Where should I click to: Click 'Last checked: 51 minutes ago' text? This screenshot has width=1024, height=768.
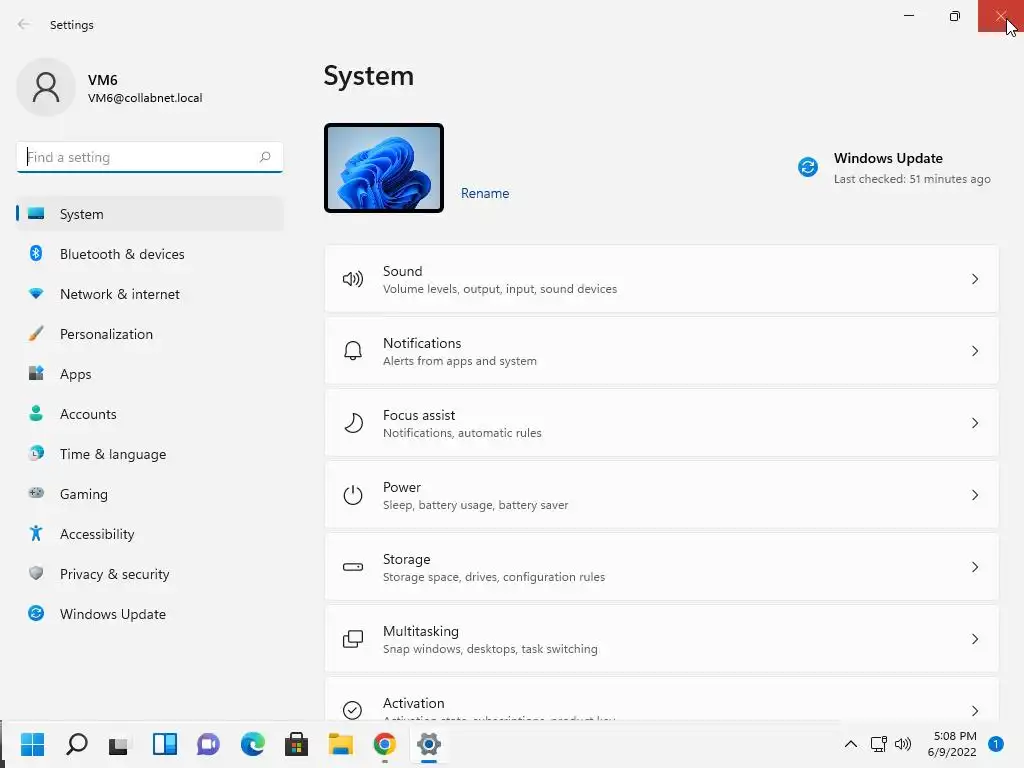912,179
